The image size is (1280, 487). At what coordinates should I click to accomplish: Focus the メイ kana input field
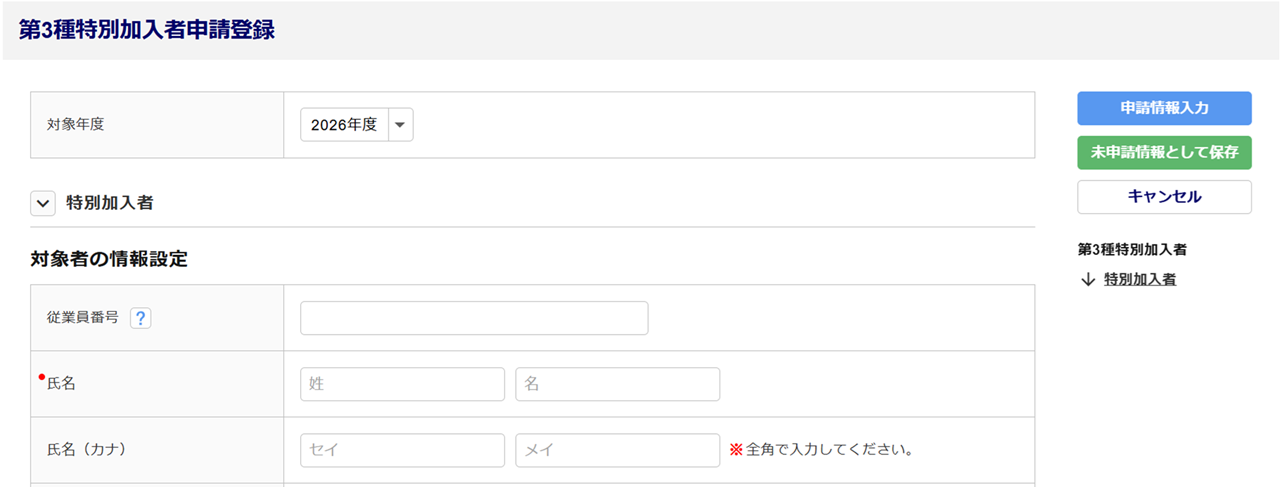click(617, 450)
